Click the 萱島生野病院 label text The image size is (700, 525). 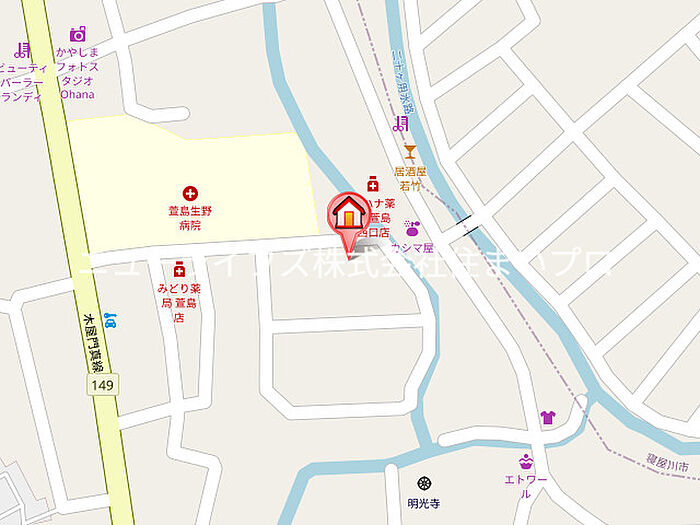click(190, 218)
